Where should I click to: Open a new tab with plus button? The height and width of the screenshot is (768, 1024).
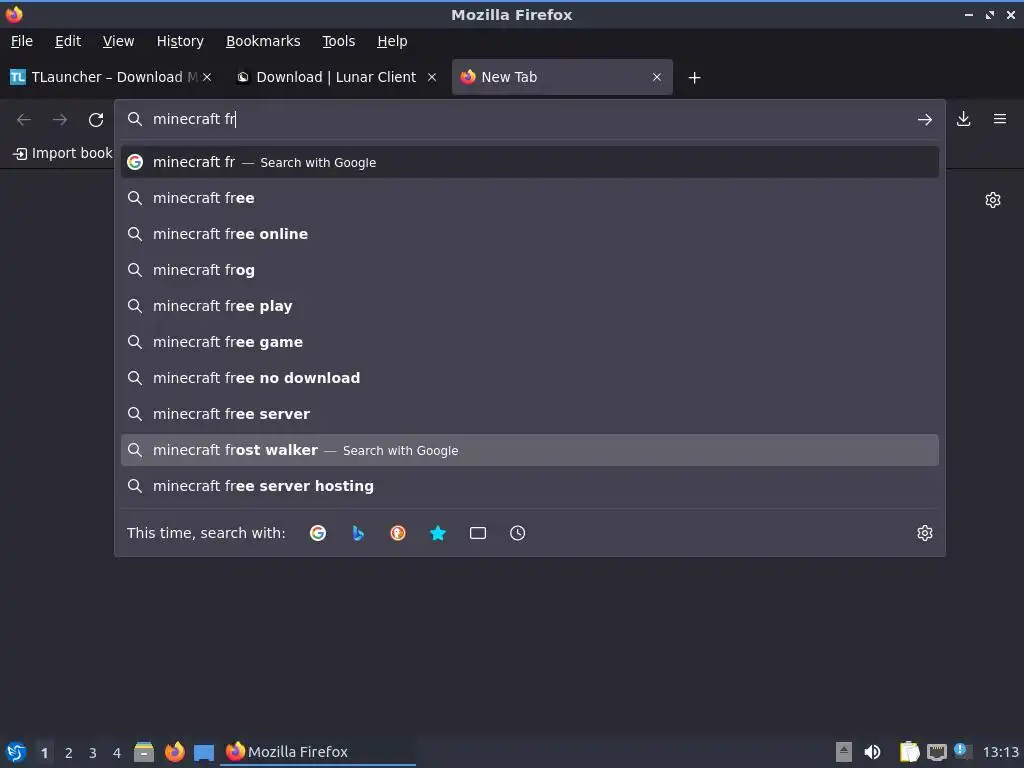pos(694,78)
